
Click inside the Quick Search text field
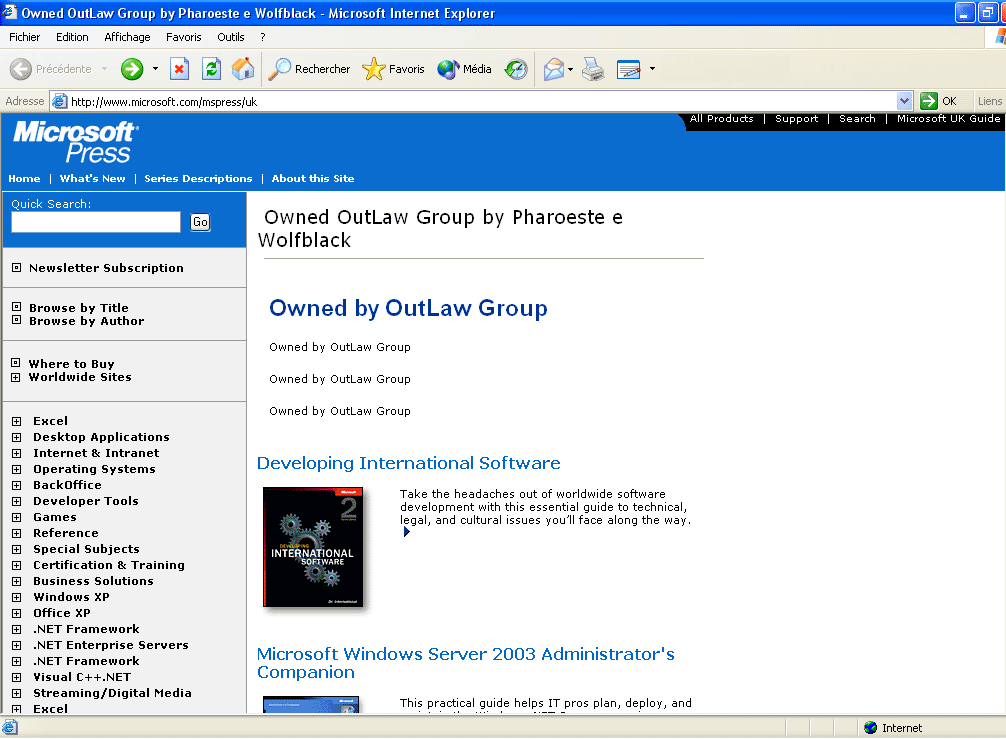tap(96, 222)
